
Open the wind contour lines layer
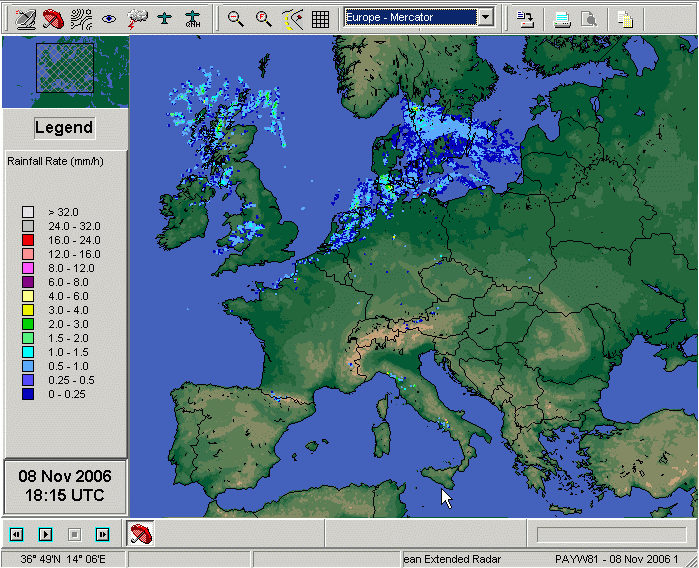click(x=82, y=17)
